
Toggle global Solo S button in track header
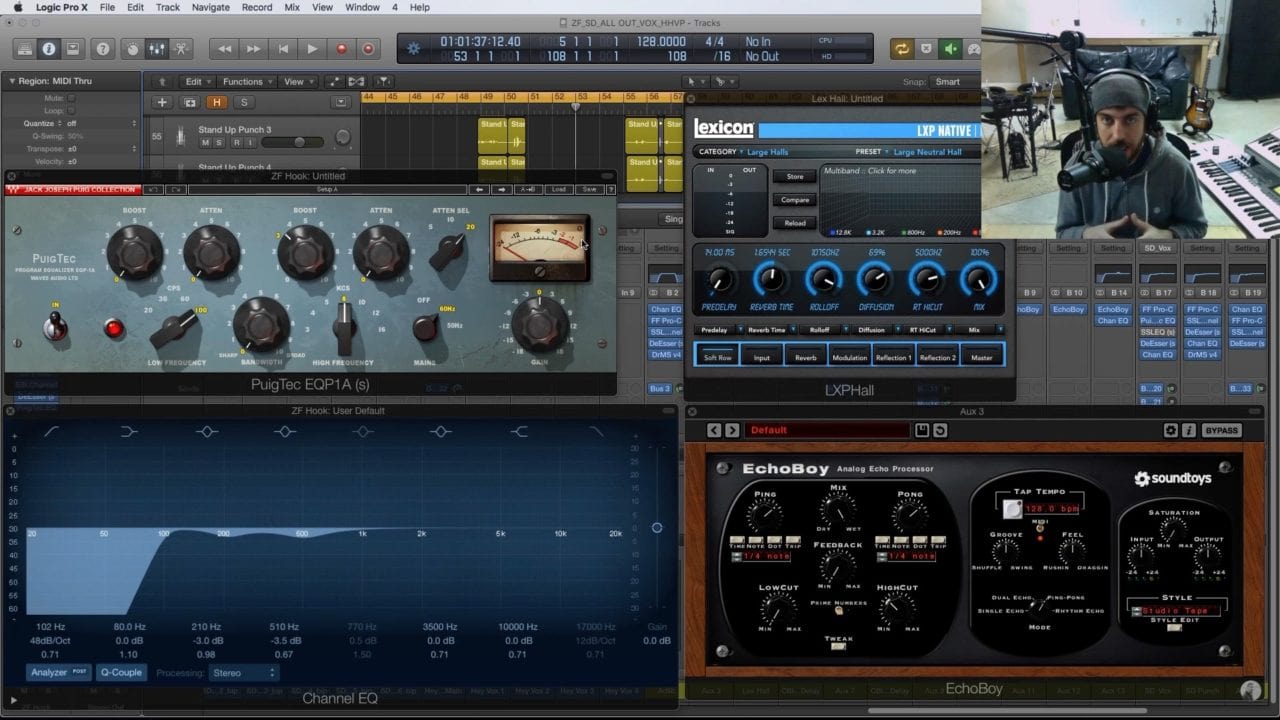pos(243,102)
